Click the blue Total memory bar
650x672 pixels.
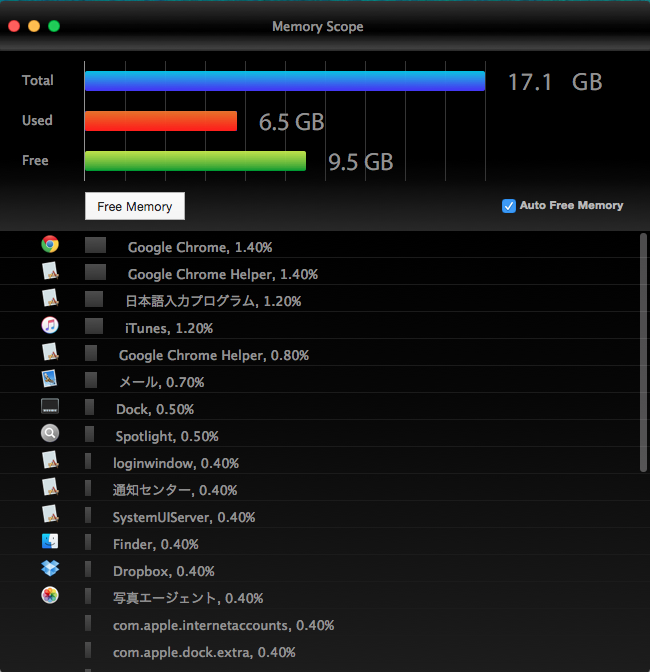[285, 81]
